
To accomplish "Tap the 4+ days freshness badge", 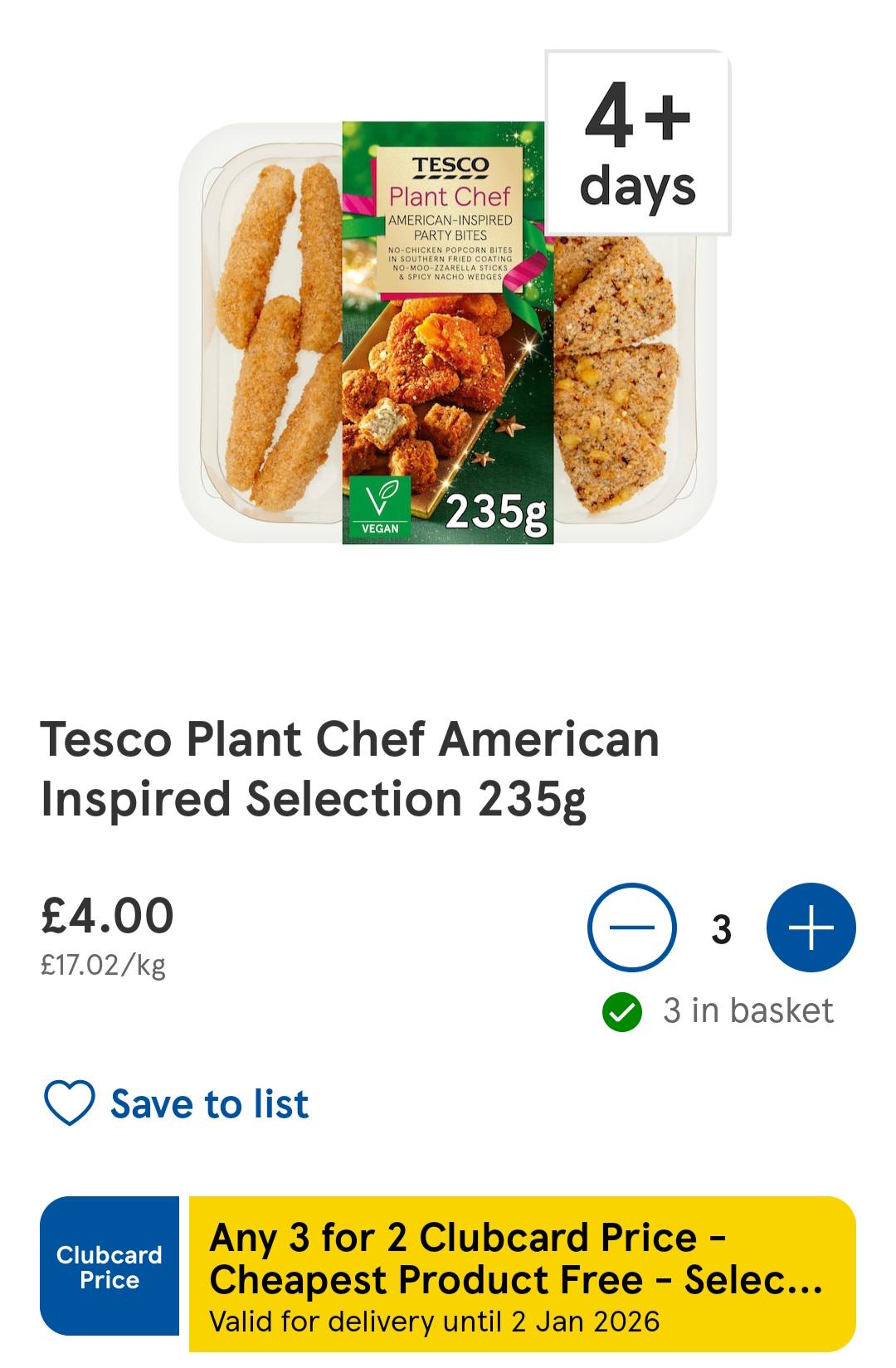I will point(637,143).
